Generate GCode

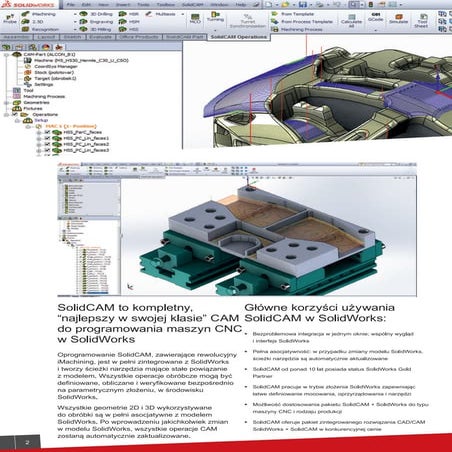coord(376,17)
